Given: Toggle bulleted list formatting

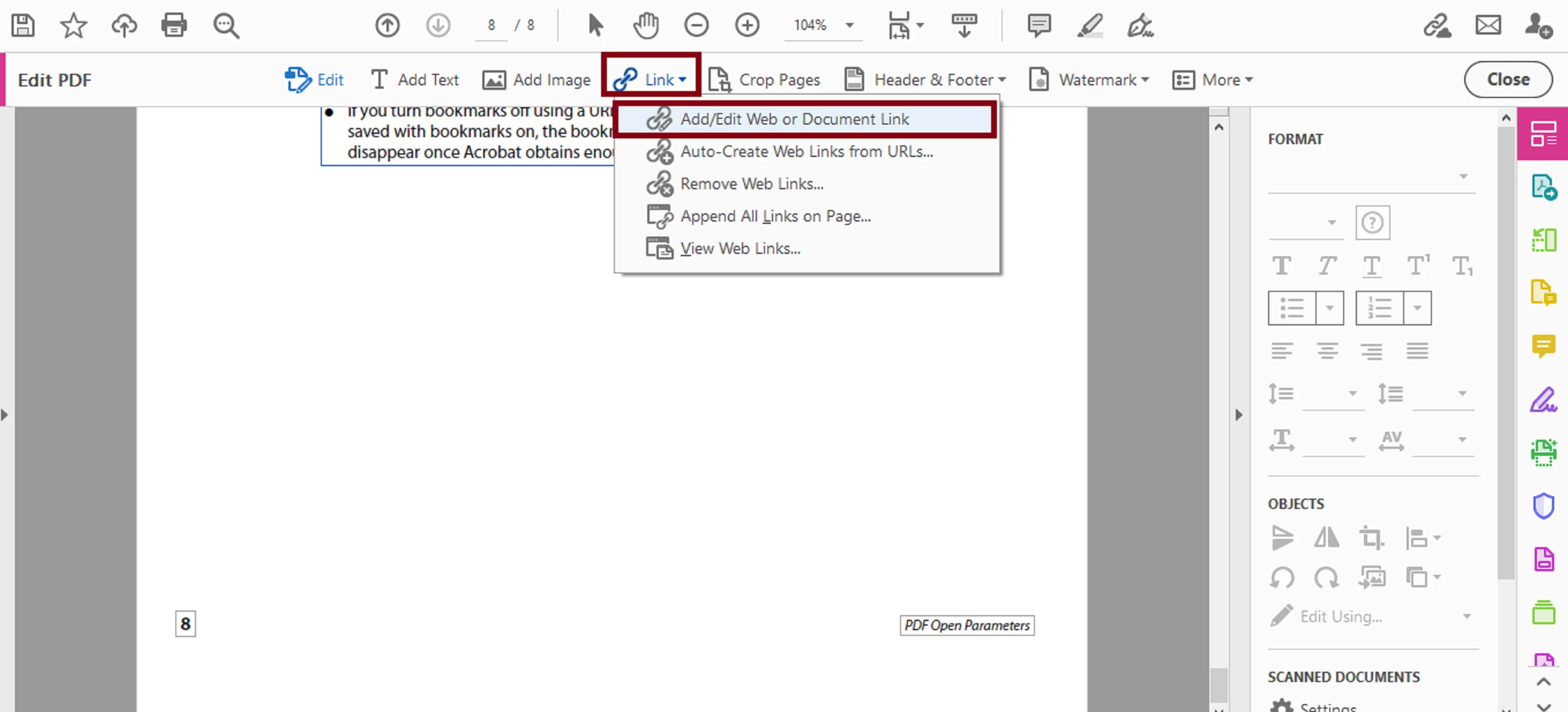Looking at the screenshot, I should point(1292,308).
